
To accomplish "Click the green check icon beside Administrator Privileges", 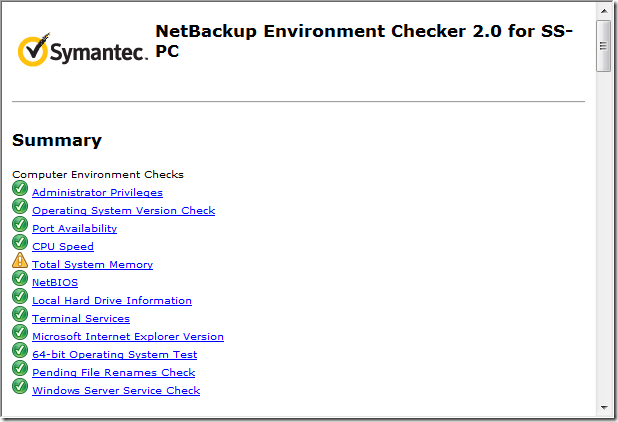I will point(20,190).
